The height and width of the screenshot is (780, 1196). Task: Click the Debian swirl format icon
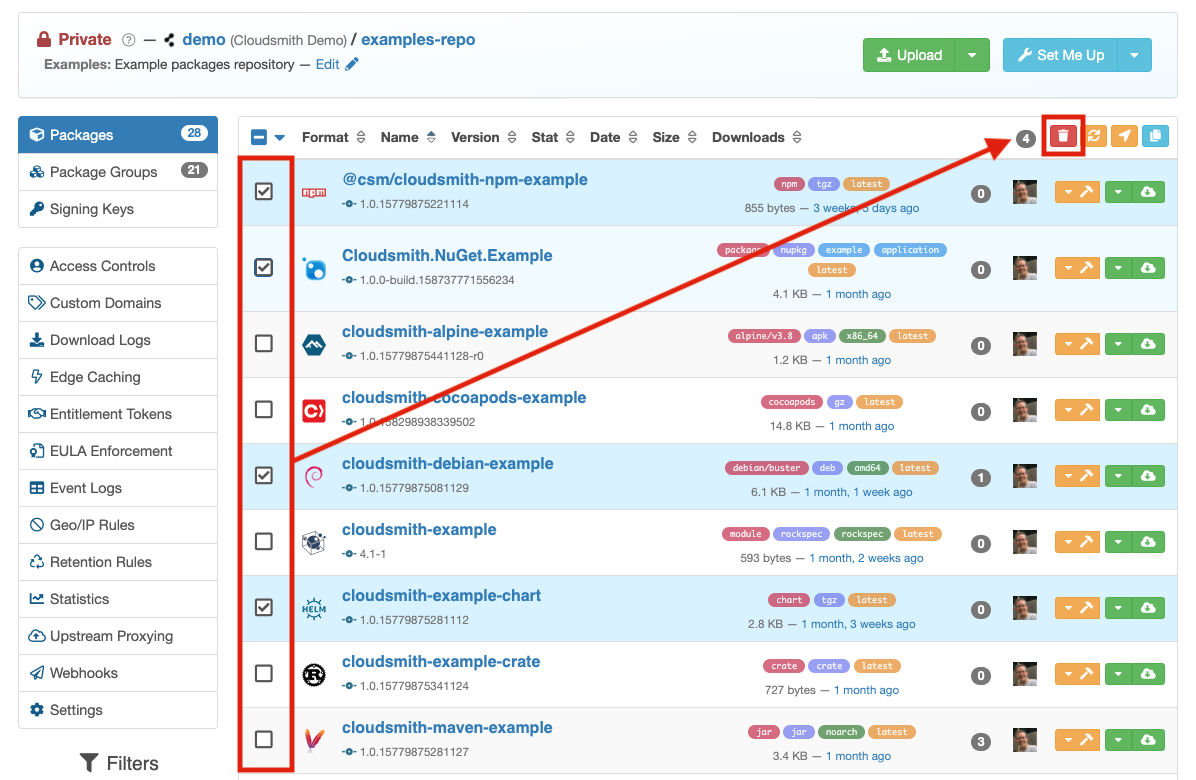[x=314, y=477]
